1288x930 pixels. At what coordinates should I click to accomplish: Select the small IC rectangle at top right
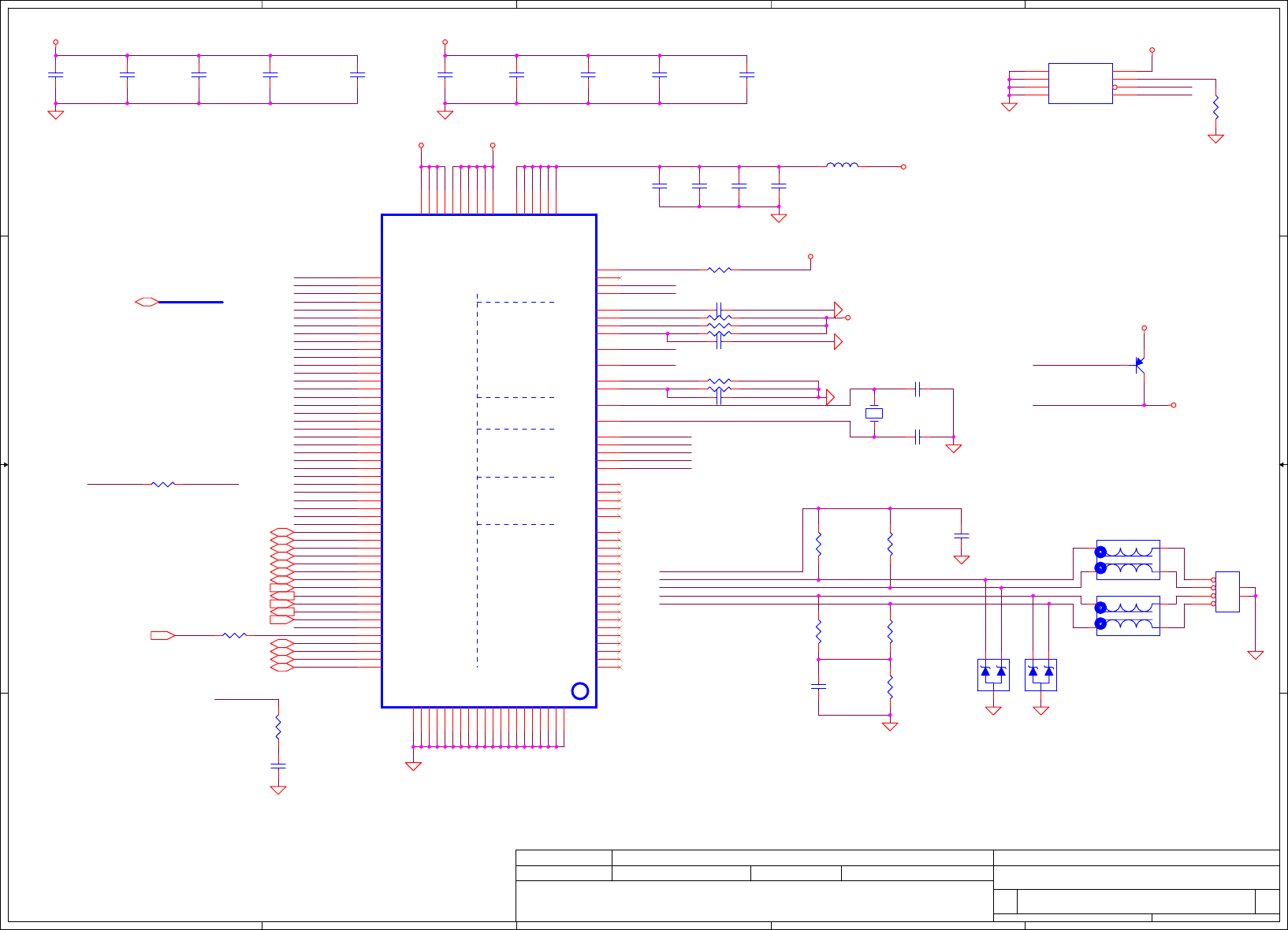[x=1081, y=84]
